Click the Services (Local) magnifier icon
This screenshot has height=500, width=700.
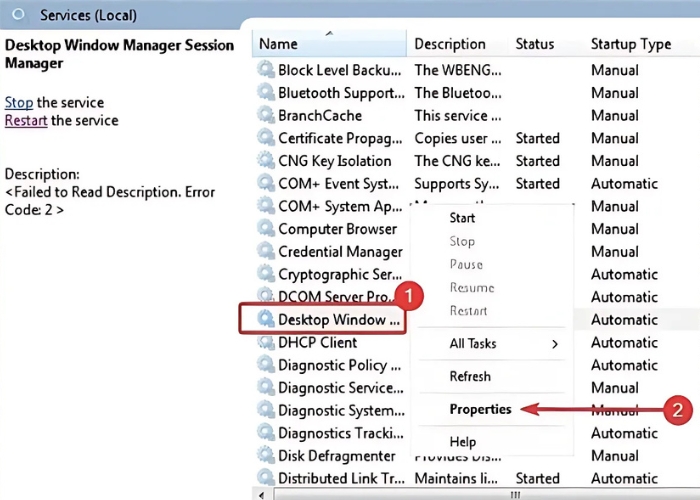(x=18, y=15)
